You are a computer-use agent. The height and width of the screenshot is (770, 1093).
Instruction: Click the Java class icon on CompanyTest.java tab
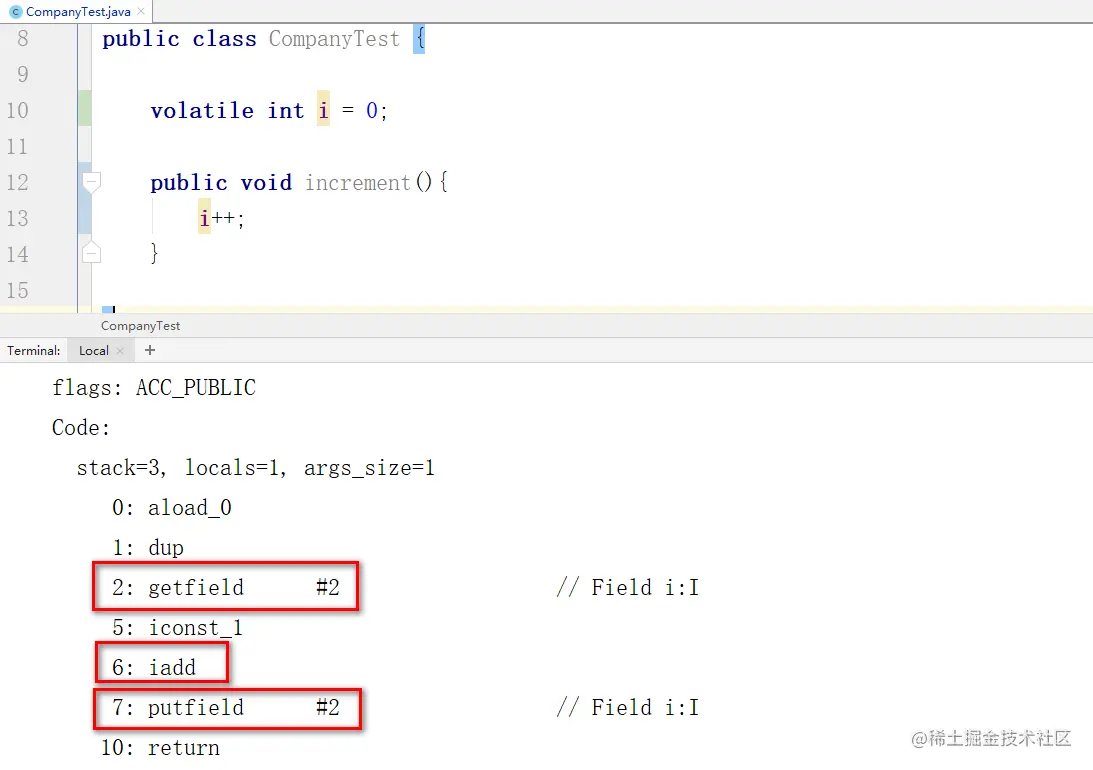click(x=15, y=12)
